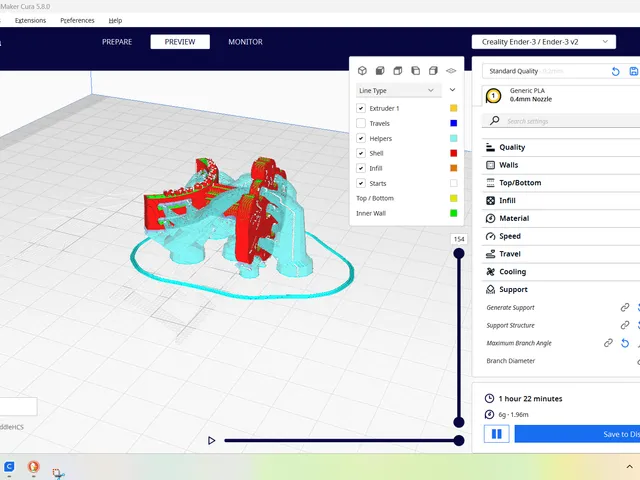Viewport: 640px width, 480px height.
Task: Expand the Quality settings section
Action: pyautogui.click(x=561, y=147)
